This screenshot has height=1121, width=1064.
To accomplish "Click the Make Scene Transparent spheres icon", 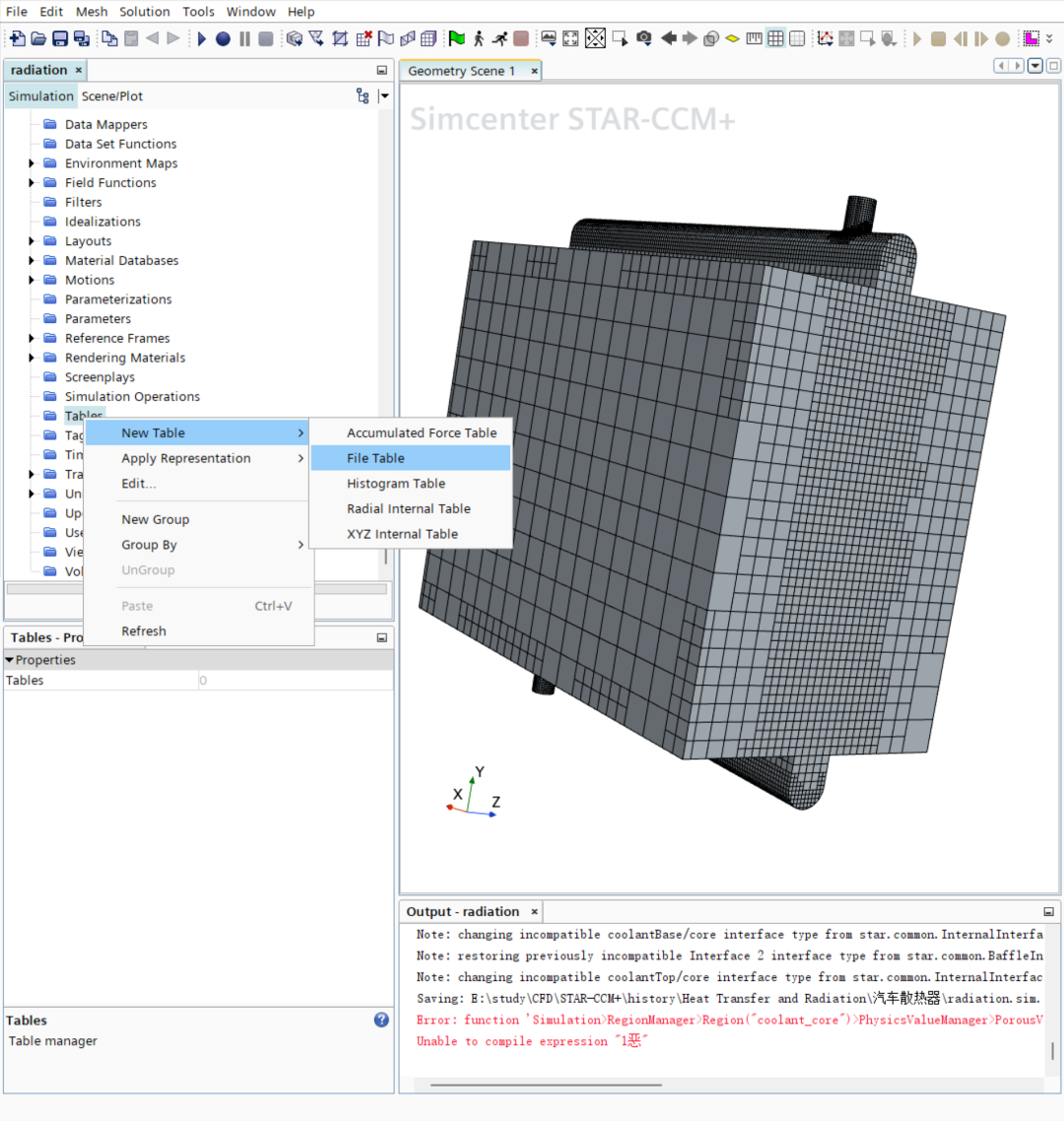I will click(710, 38).
